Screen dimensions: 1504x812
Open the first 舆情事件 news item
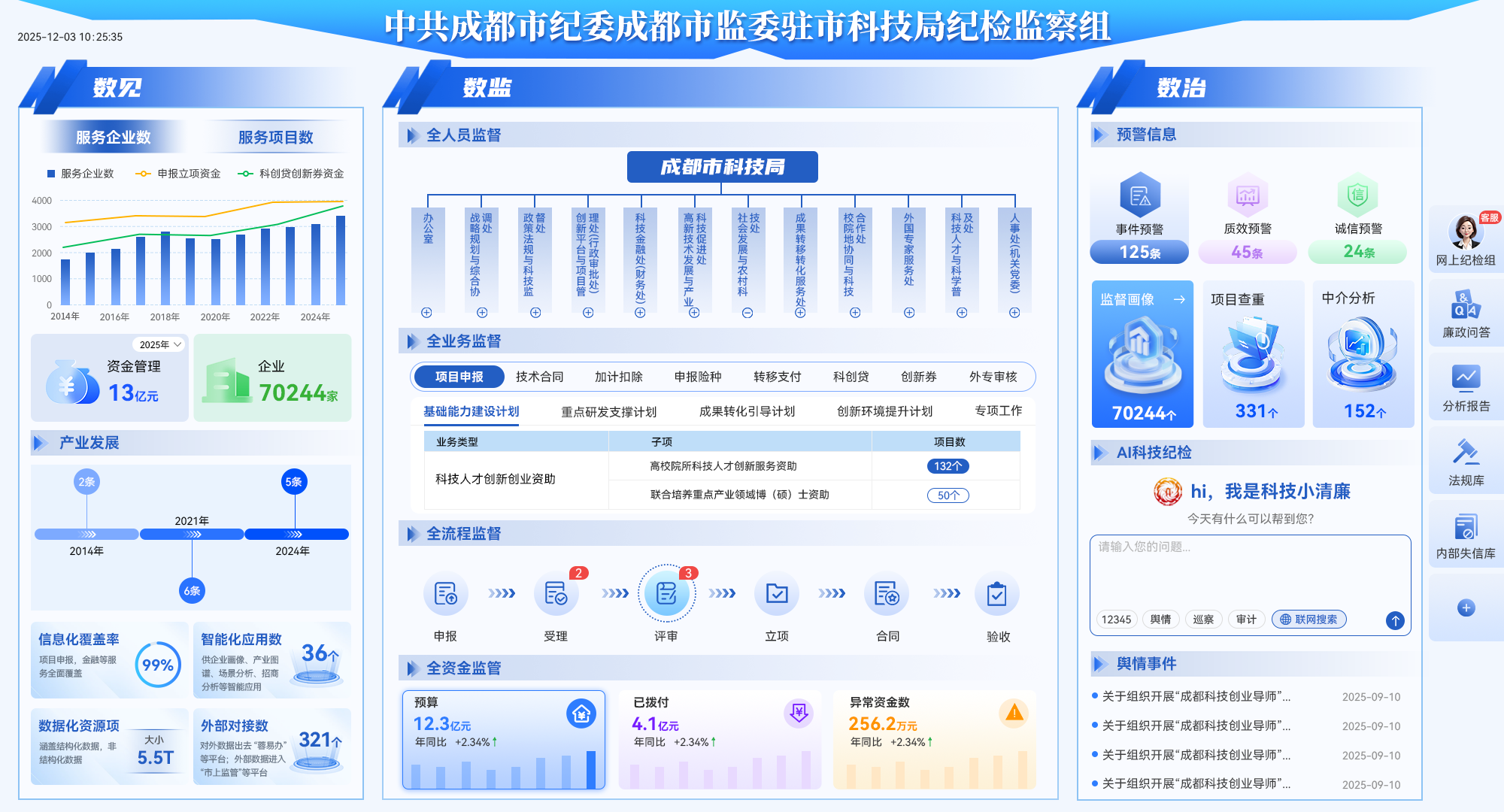pyautogui.click(x=1196, y=696)
